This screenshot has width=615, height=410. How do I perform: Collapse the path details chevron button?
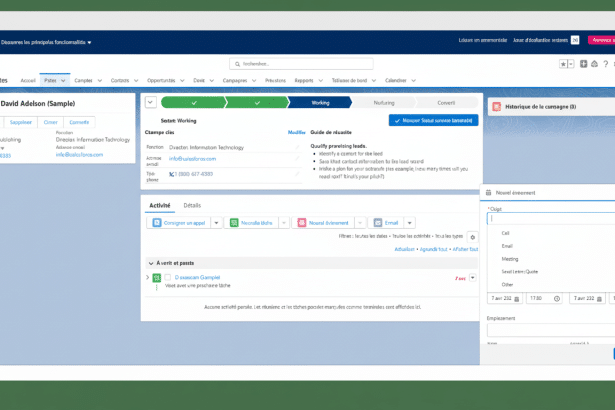(151, 102)
